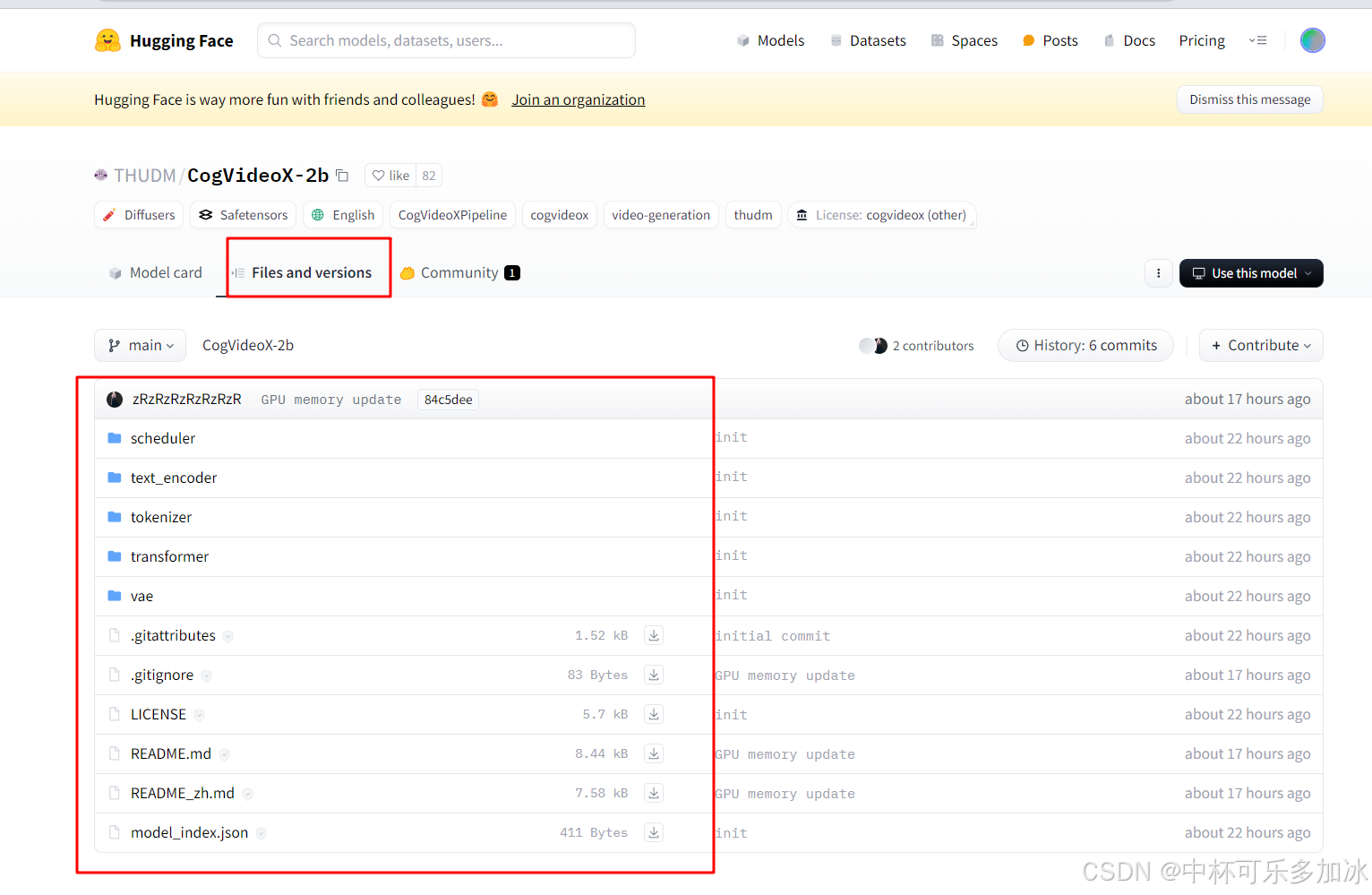
Task: Download the .gitignore file
Action: pyautogui.click(x=654, y=675)
